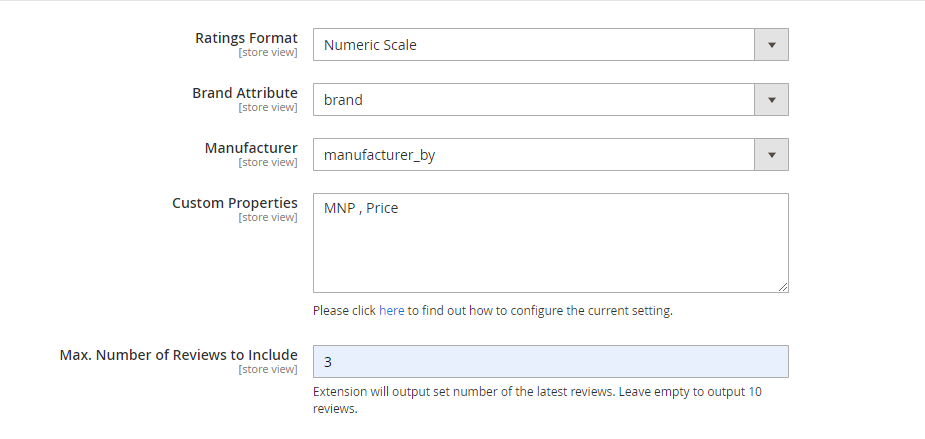925x439 pixels.
Task: Click the 'Max. Number of Reviews to Include' label
Action: point(178,355)
